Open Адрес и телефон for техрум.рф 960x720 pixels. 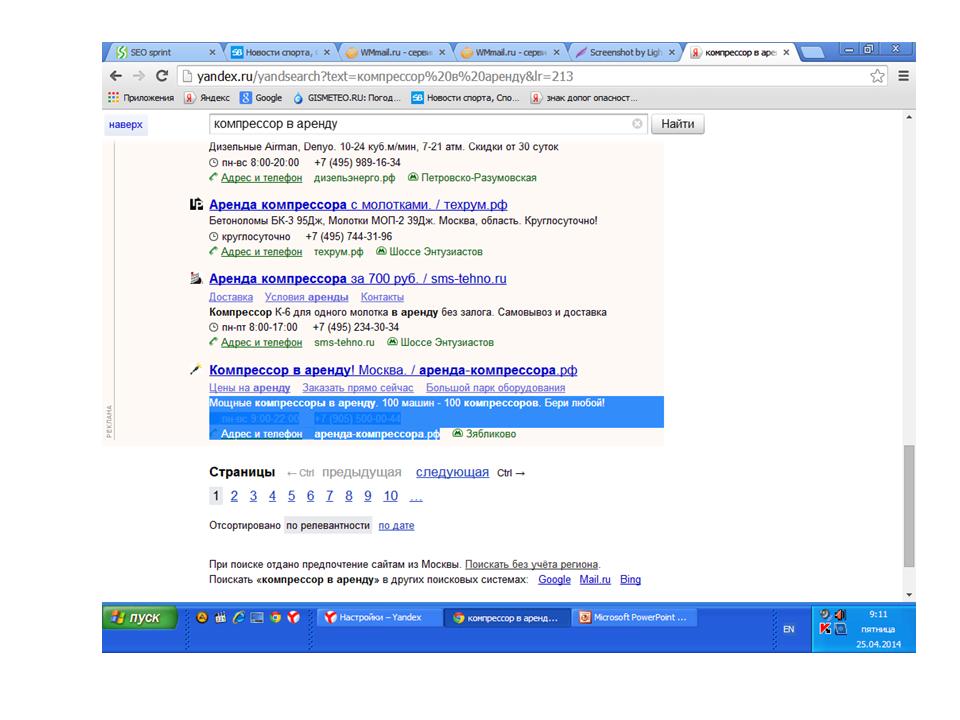click(x=261, y=252)
